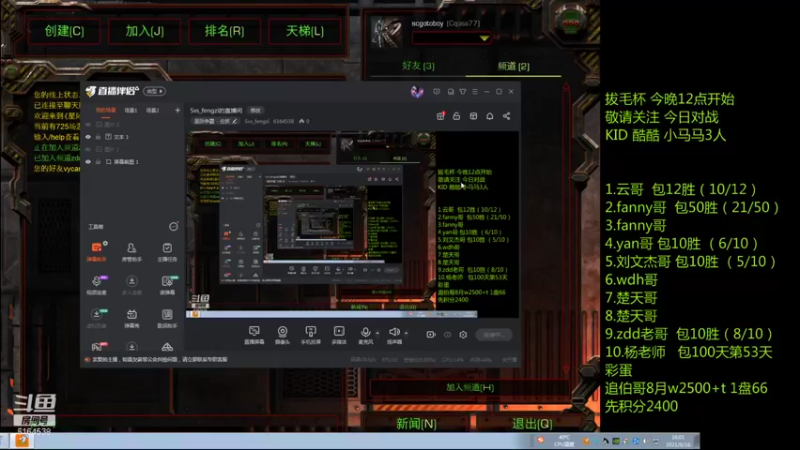Click the message icon in the title bar
800x450 pixels.
[436, 92]
